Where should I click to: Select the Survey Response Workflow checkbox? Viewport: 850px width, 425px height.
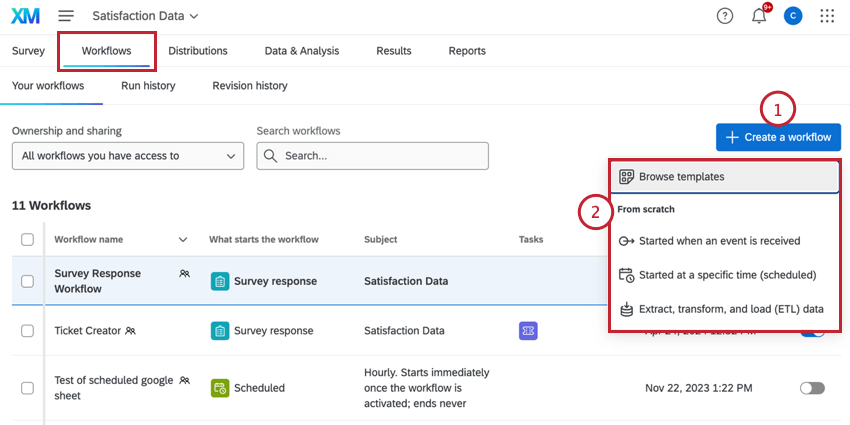pos(28,281)
